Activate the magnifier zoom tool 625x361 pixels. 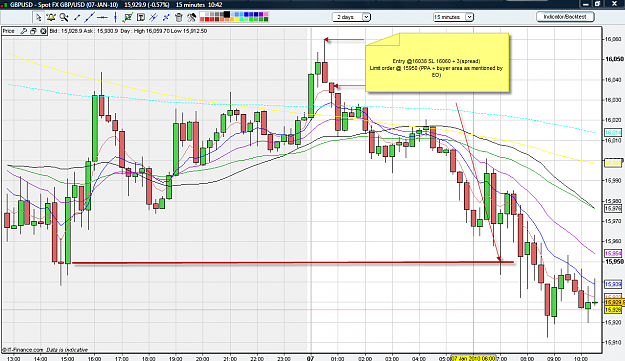tap(64, 17)
